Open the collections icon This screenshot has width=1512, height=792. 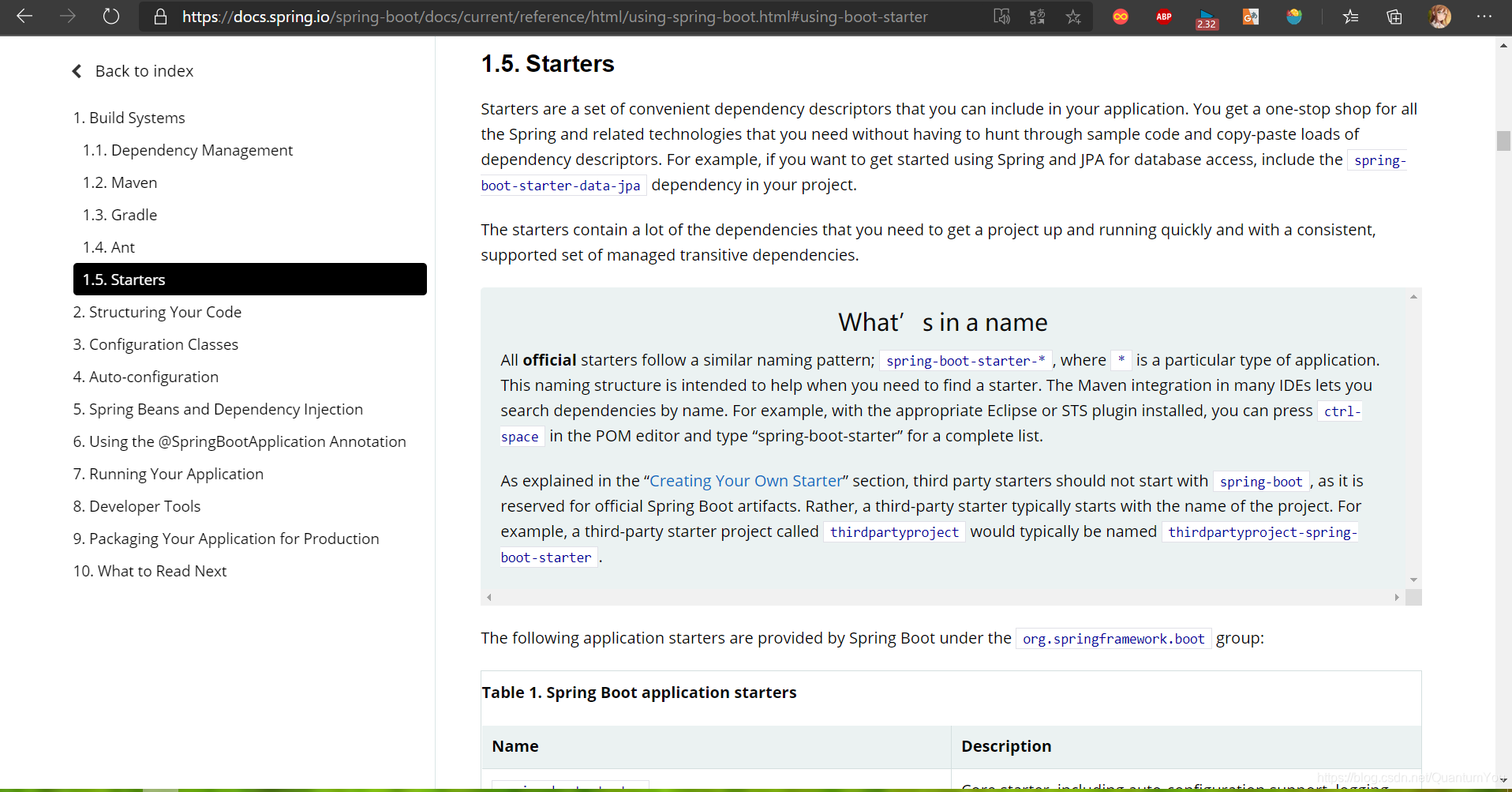pos(1394,17)
